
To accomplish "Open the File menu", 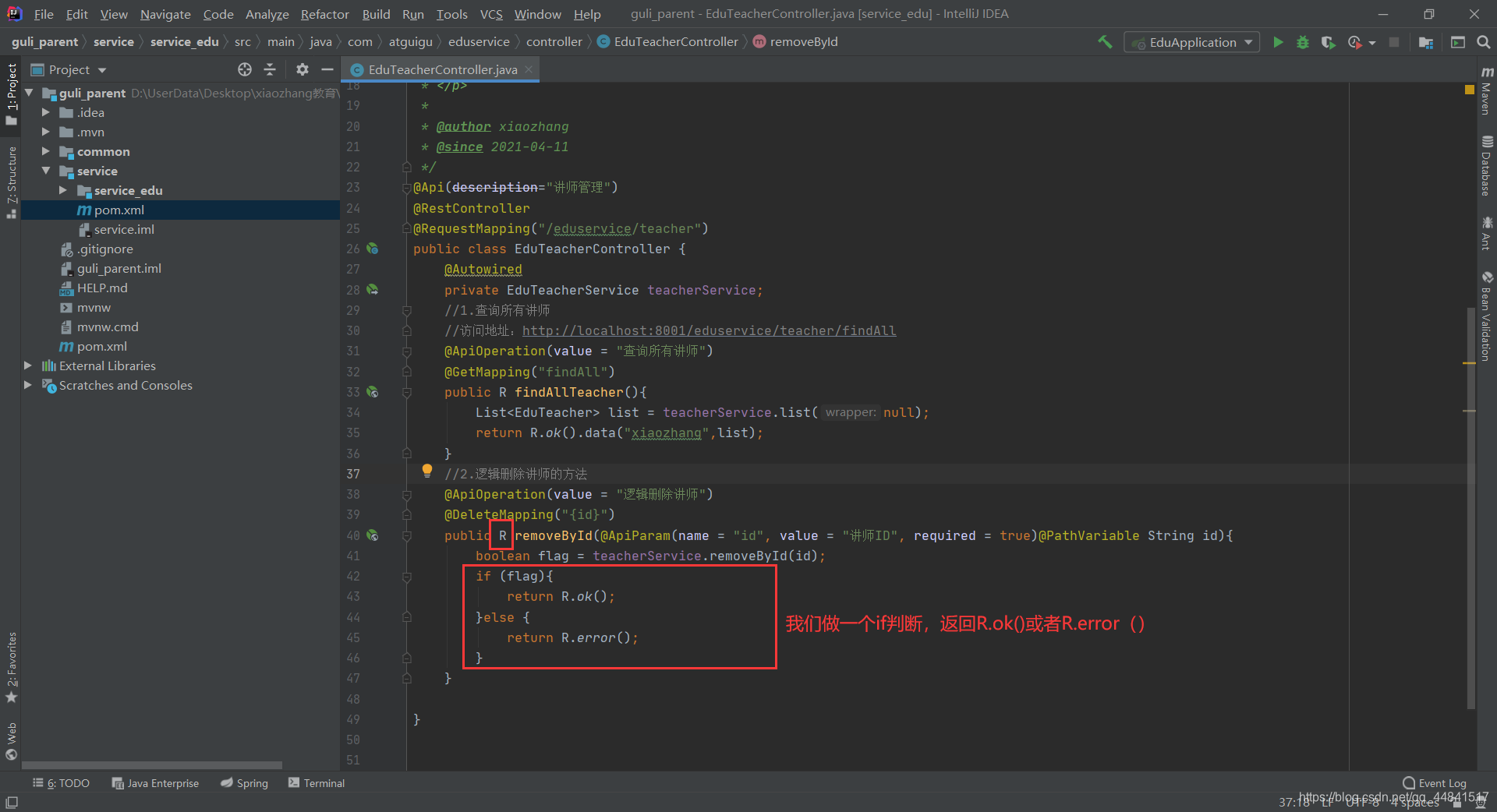I will (x=44, y=14).
